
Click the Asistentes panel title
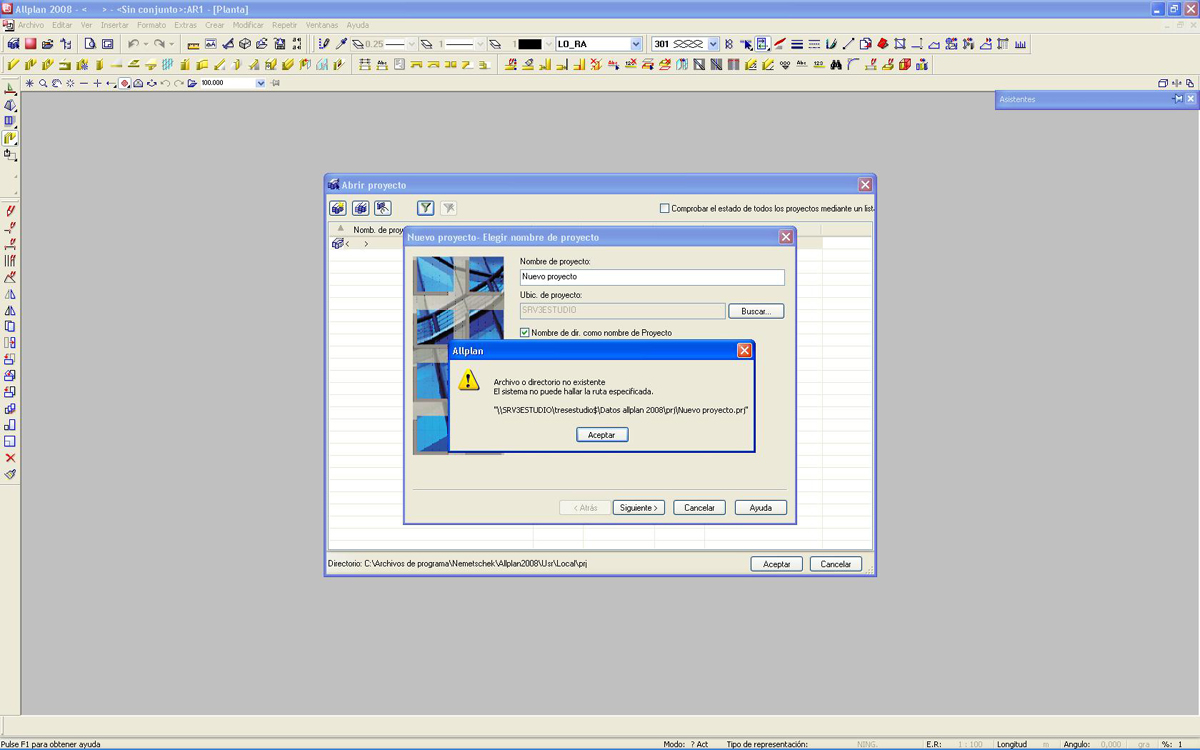pos(1018,99)
